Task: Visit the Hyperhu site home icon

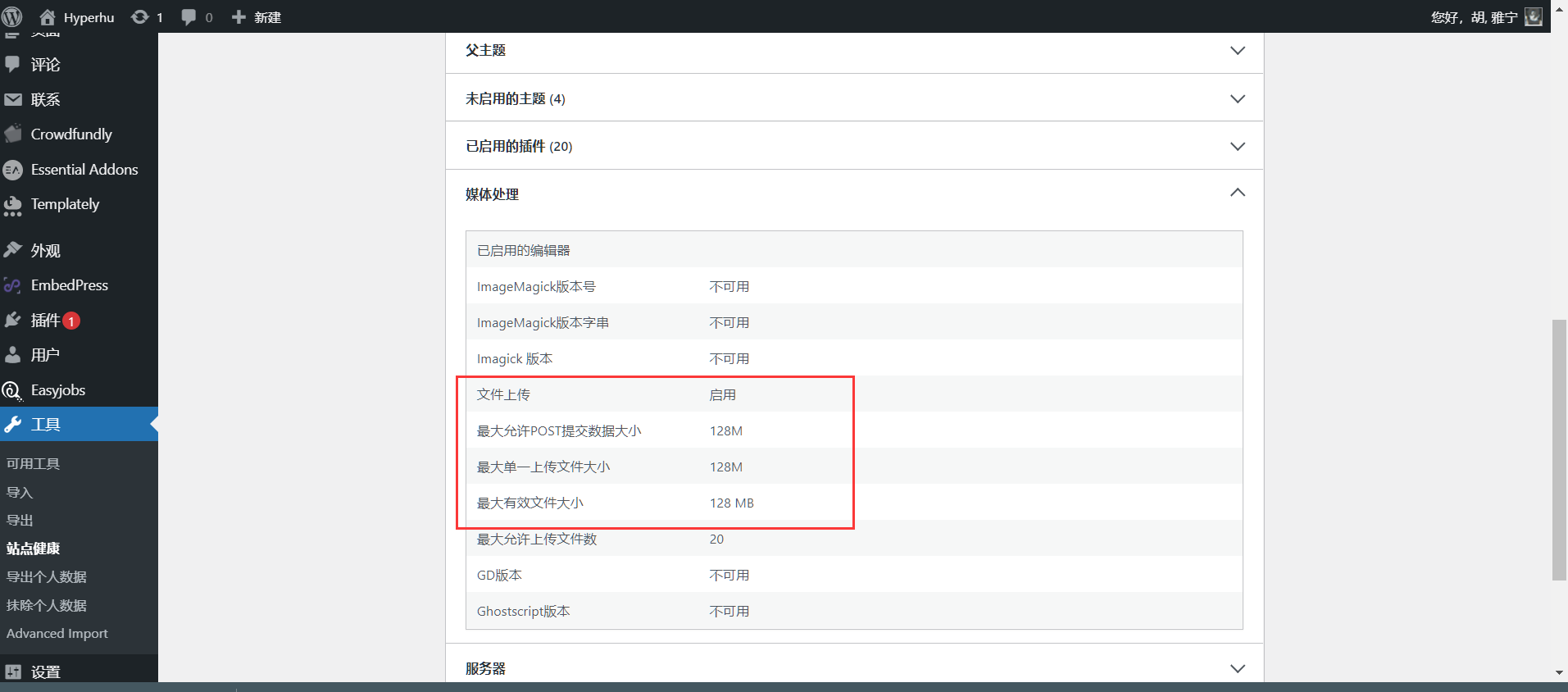Action: (x=48, y=17)
